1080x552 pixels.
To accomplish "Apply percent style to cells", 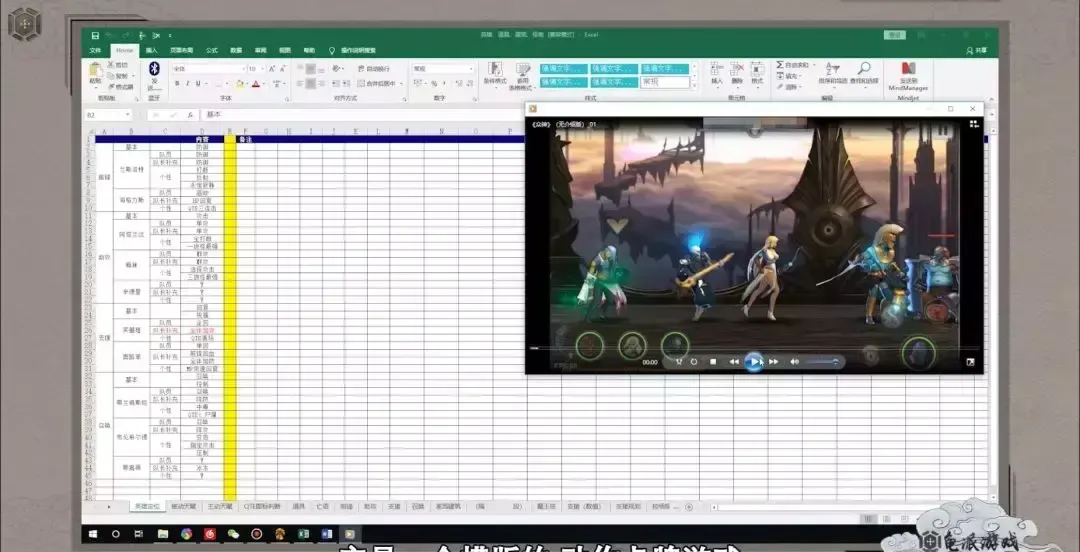I will coord(434,83).
